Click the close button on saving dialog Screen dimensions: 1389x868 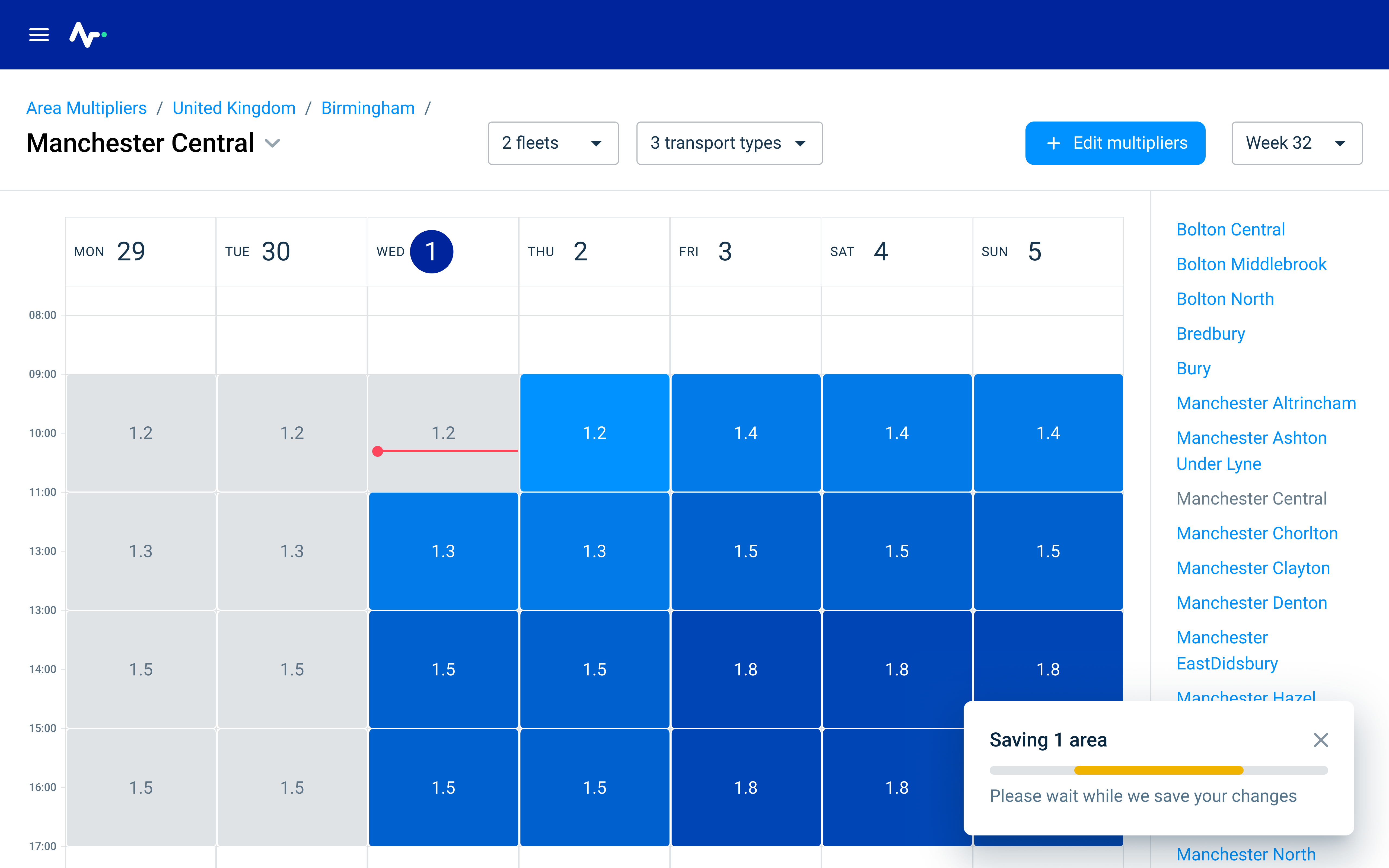(1321, 740)
